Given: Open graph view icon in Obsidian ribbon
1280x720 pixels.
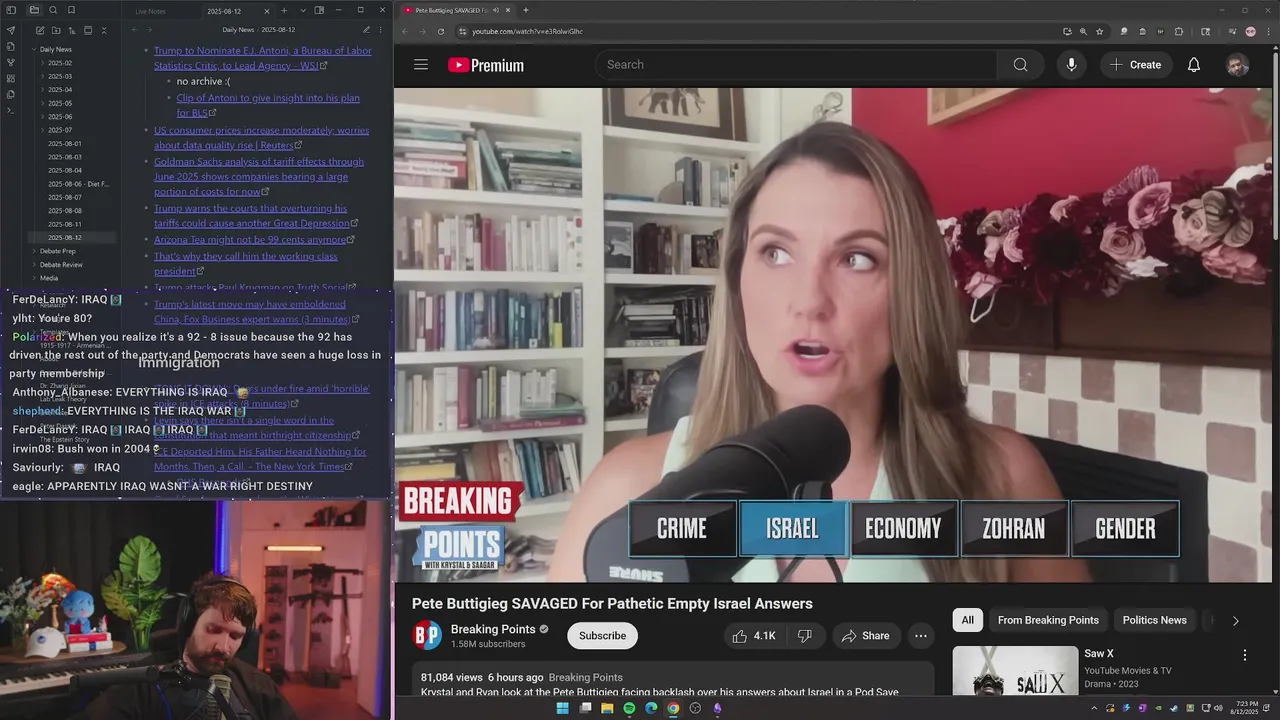Looking at the screenshot, I should click(x=11, y=62).
